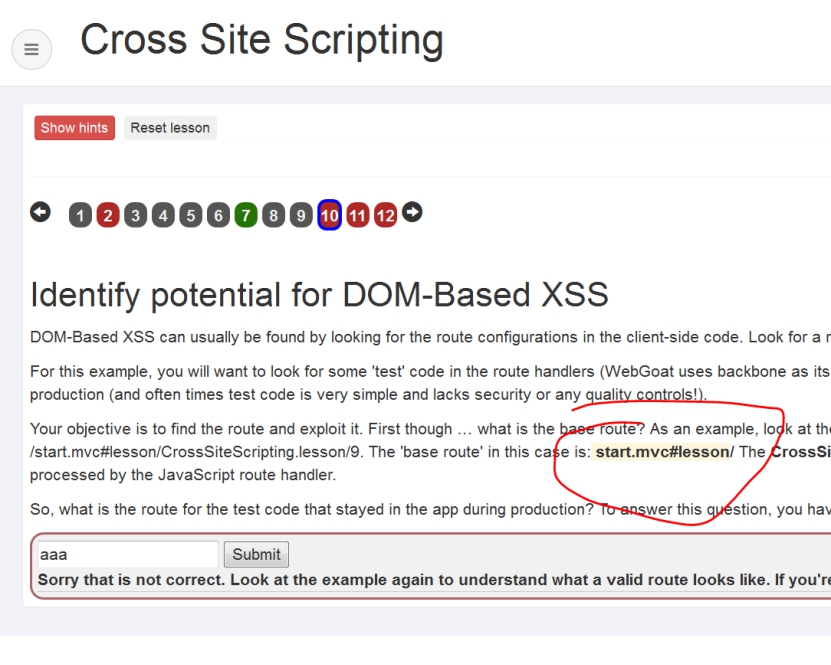This screenshot has width=831, height=665.
Task: Open lesson page 6
Action: click(218, 216)
